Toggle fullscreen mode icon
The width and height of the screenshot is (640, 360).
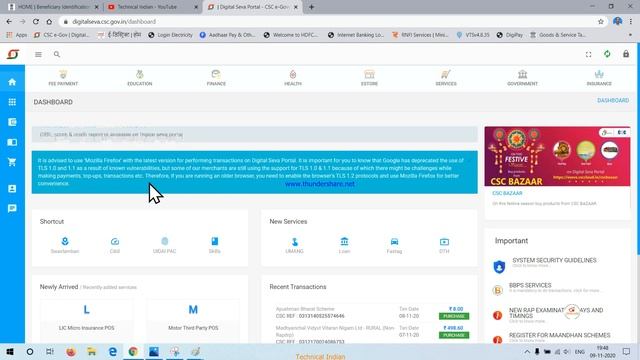click(x=589, y=54)
